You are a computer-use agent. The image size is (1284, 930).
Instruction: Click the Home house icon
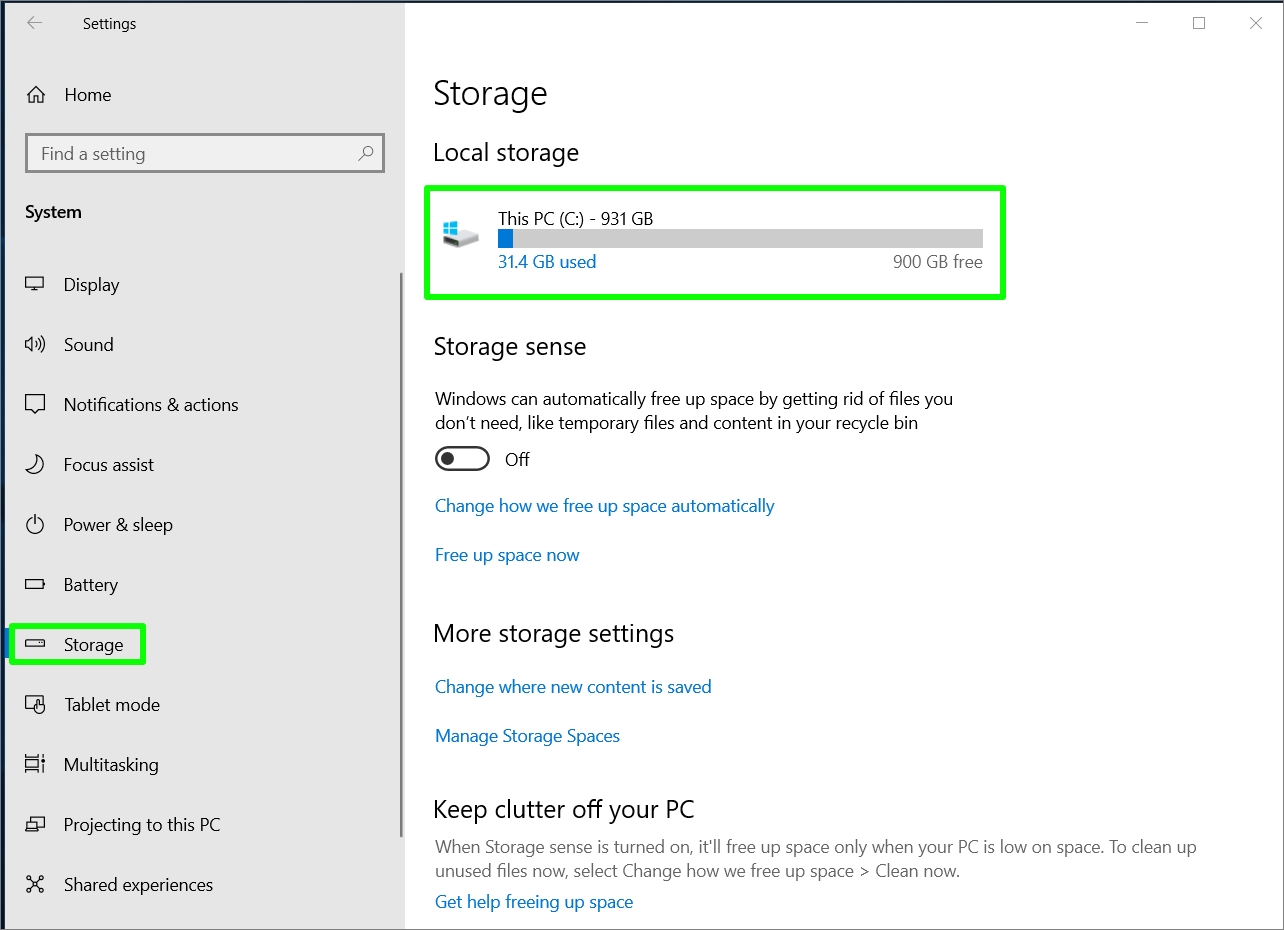pos(36,95)
